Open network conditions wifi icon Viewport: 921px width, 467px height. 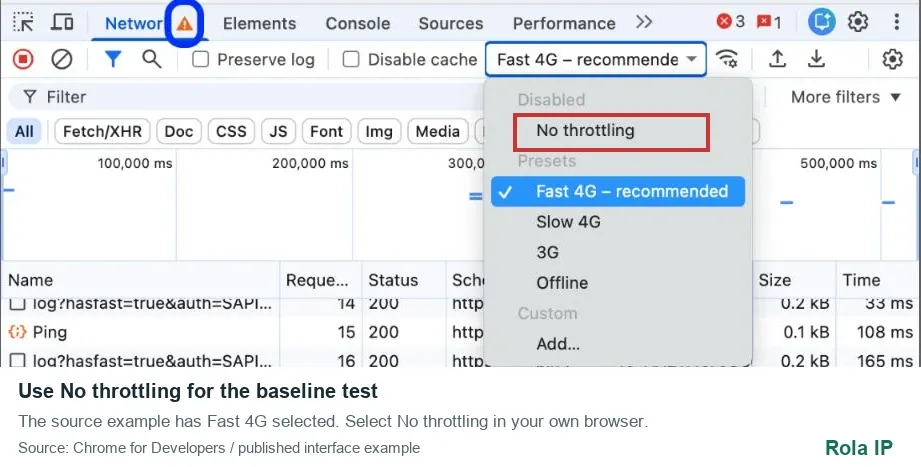click(727, 59)
